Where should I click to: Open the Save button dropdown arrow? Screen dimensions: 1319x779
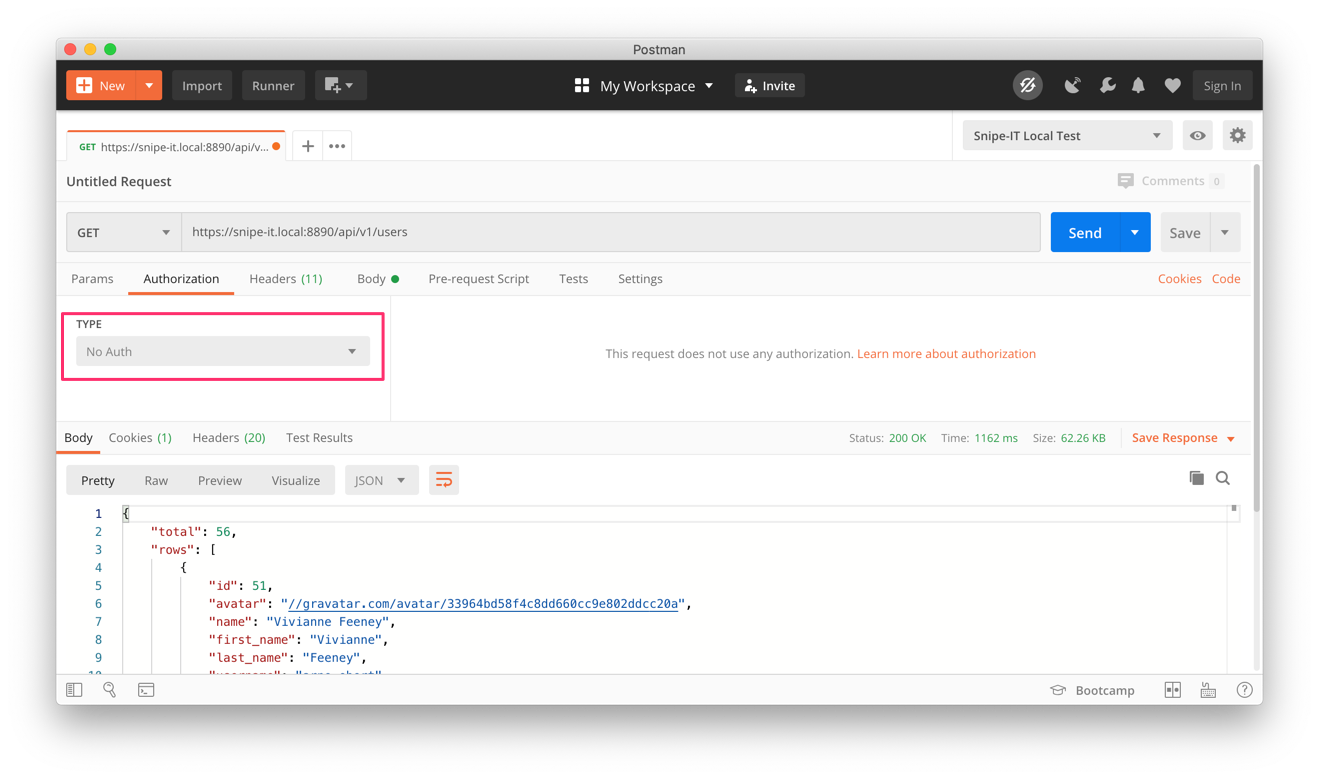point(1225,232)
